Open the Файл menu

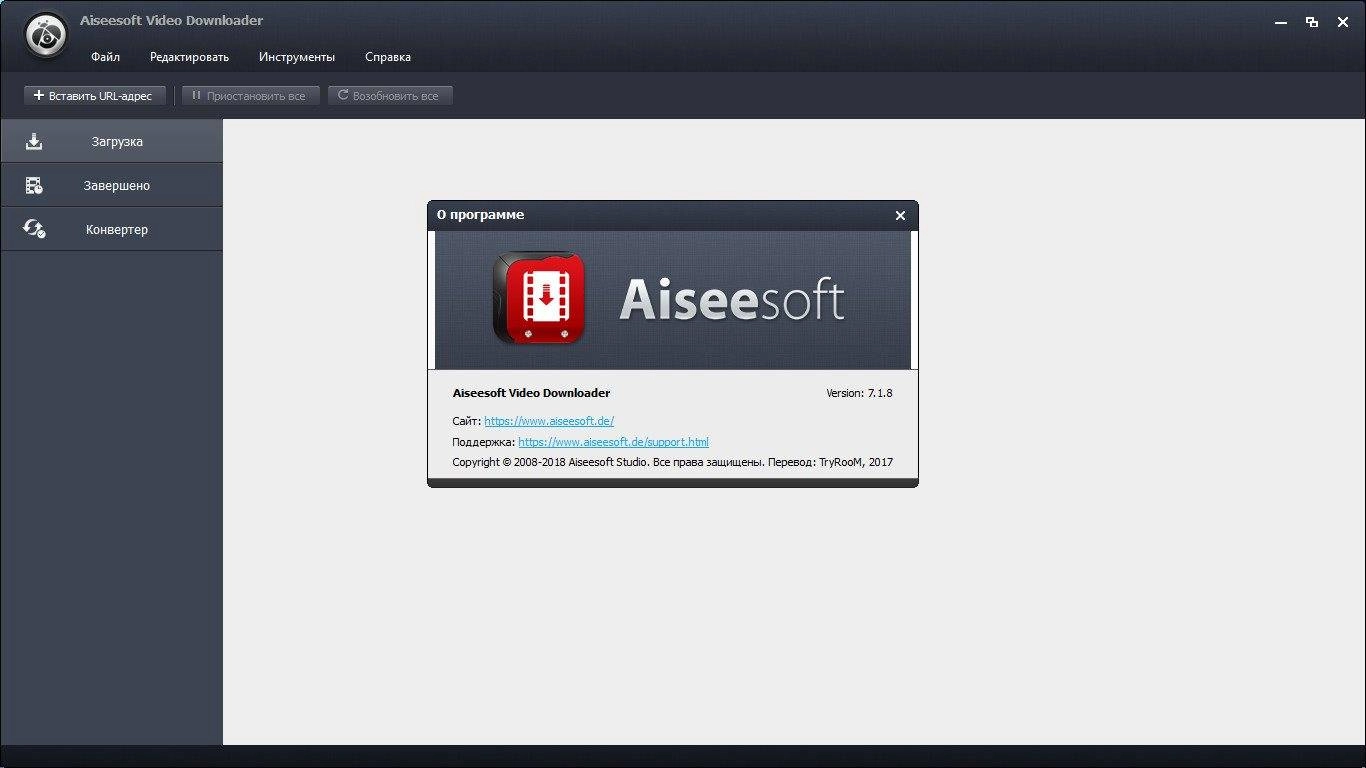(x=105, y=57)
